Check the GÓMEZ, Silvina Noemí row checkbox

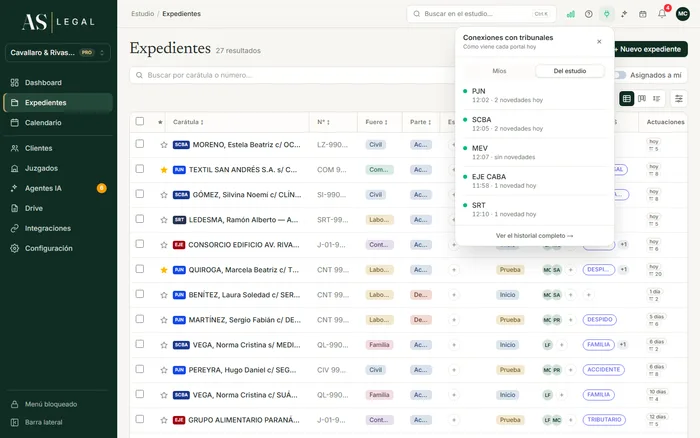(x=140, y=194)
